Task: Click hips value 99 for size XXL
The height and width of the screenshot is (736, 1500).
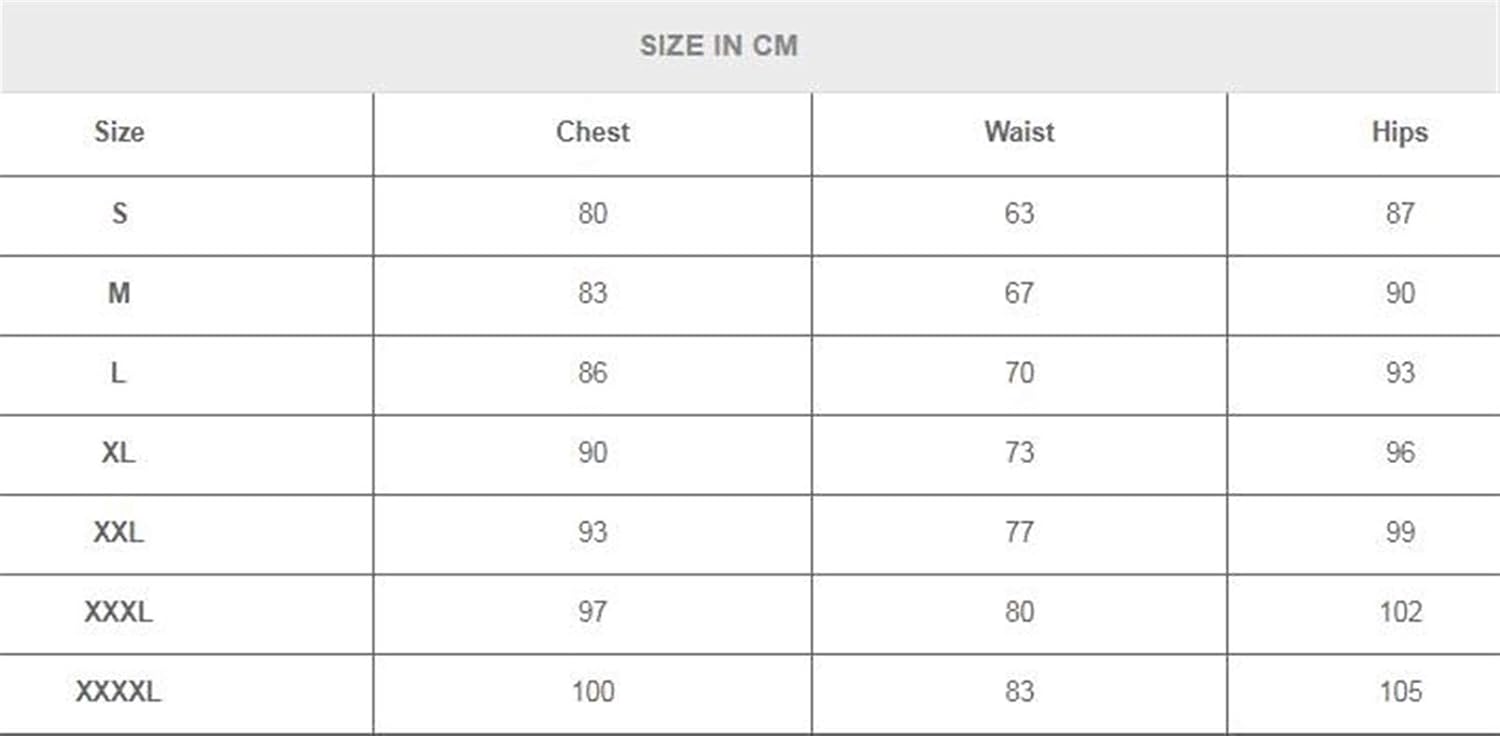Action: [x=1400, y=532]
